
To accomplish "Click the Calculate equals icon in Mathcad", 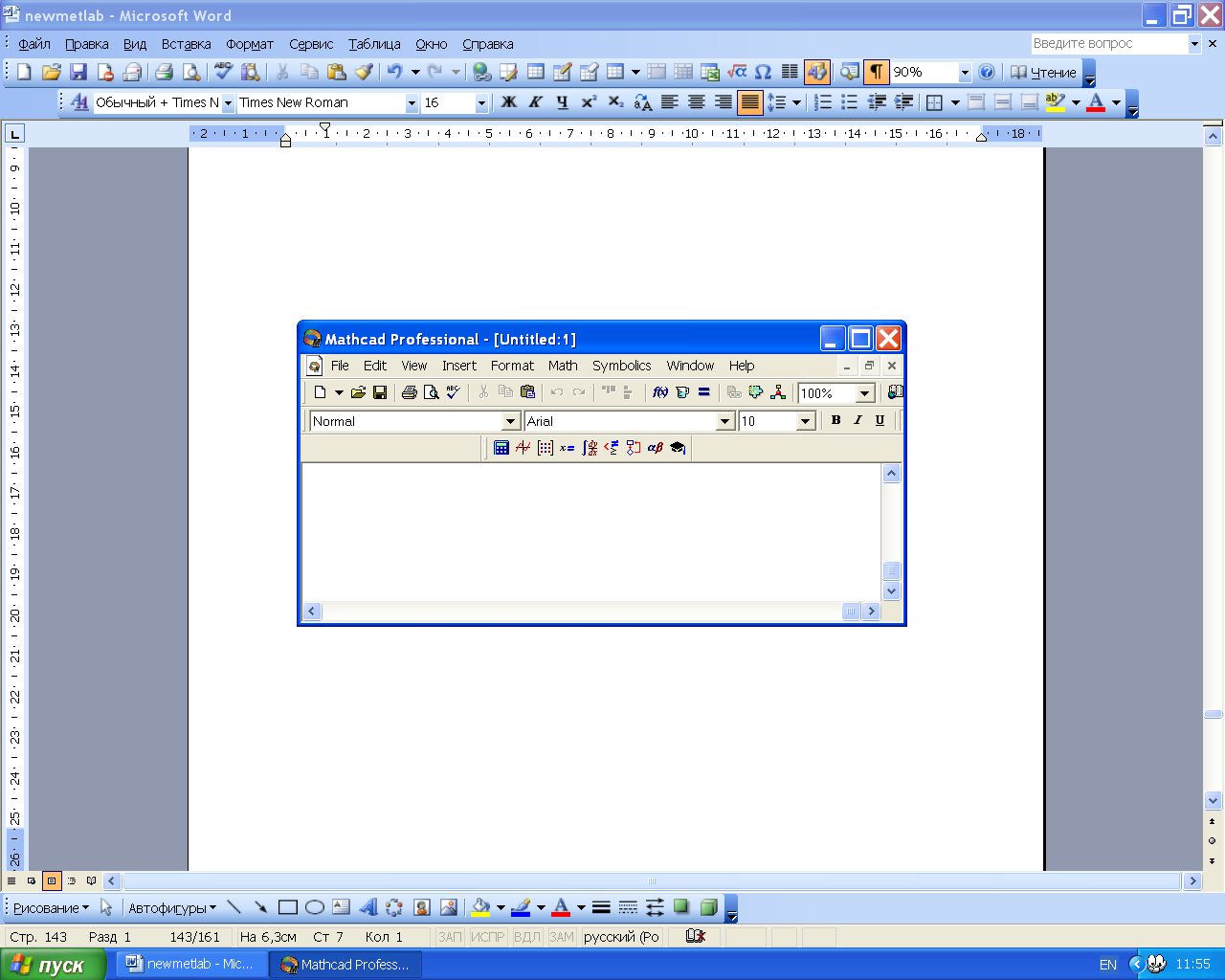I will tap(704, 392).
